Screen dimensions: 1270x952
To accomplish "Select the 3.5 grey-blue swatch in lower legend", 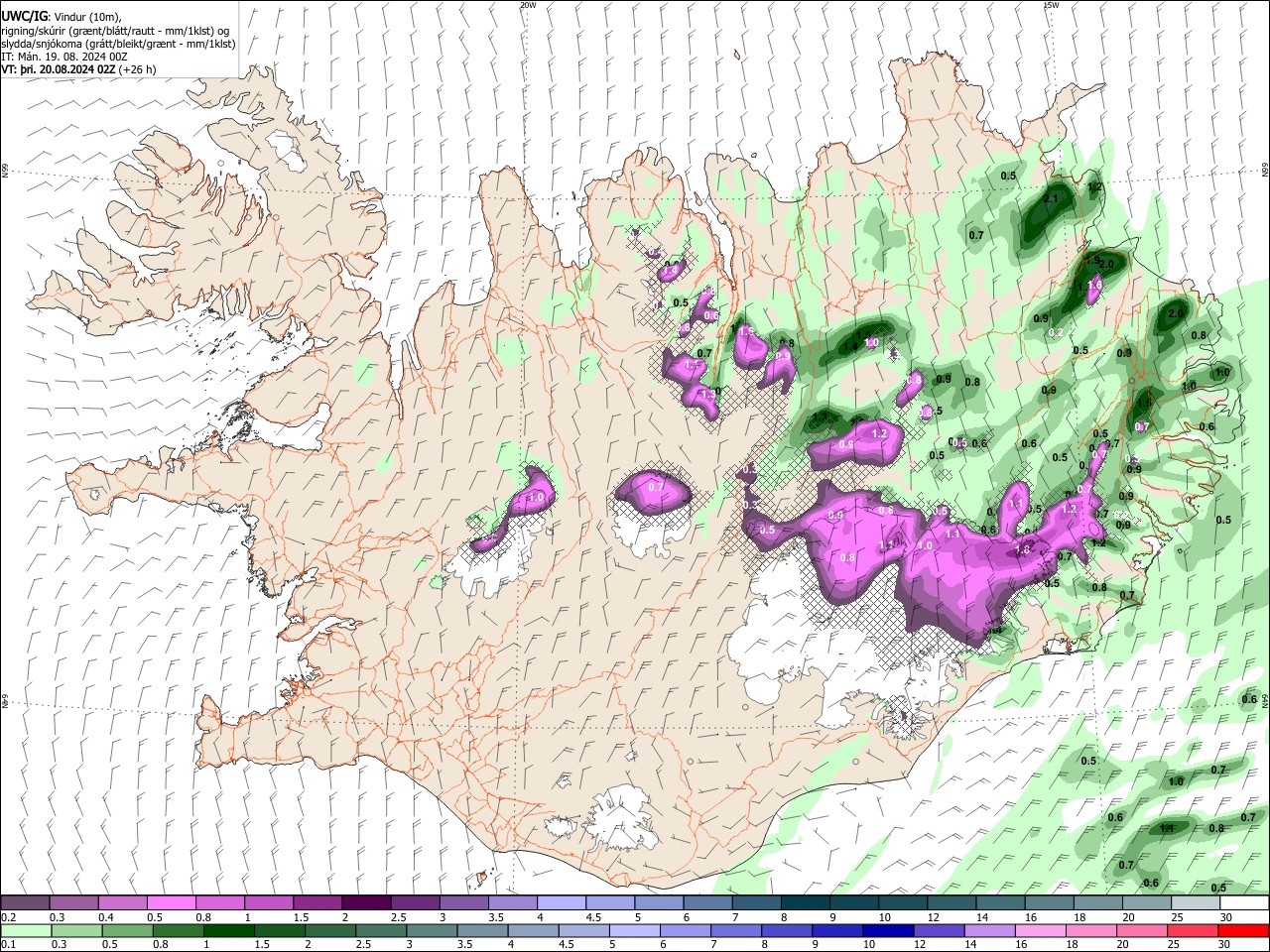I will 481,930.
